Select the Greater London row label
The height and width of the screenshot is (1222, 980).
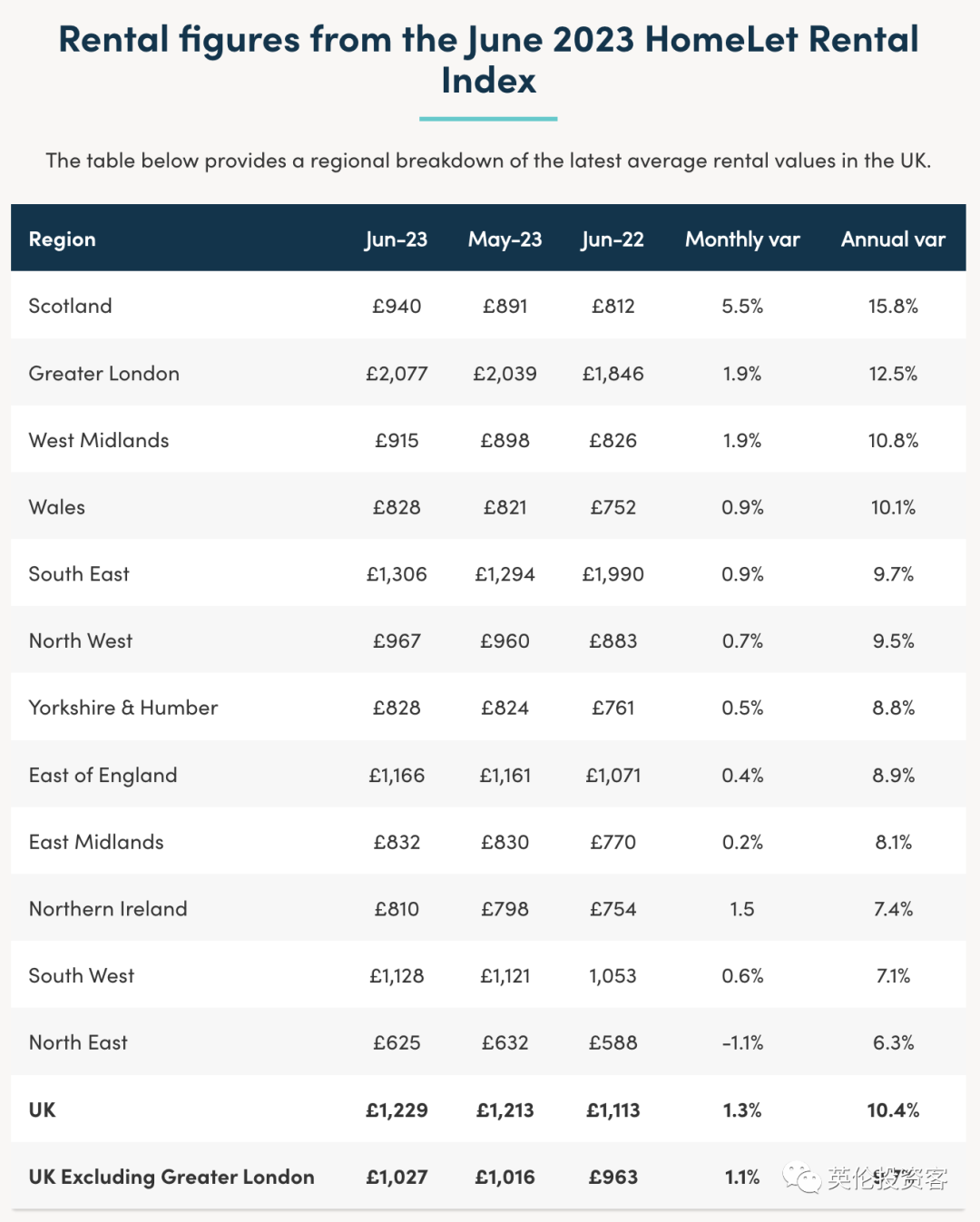[103, 374]
